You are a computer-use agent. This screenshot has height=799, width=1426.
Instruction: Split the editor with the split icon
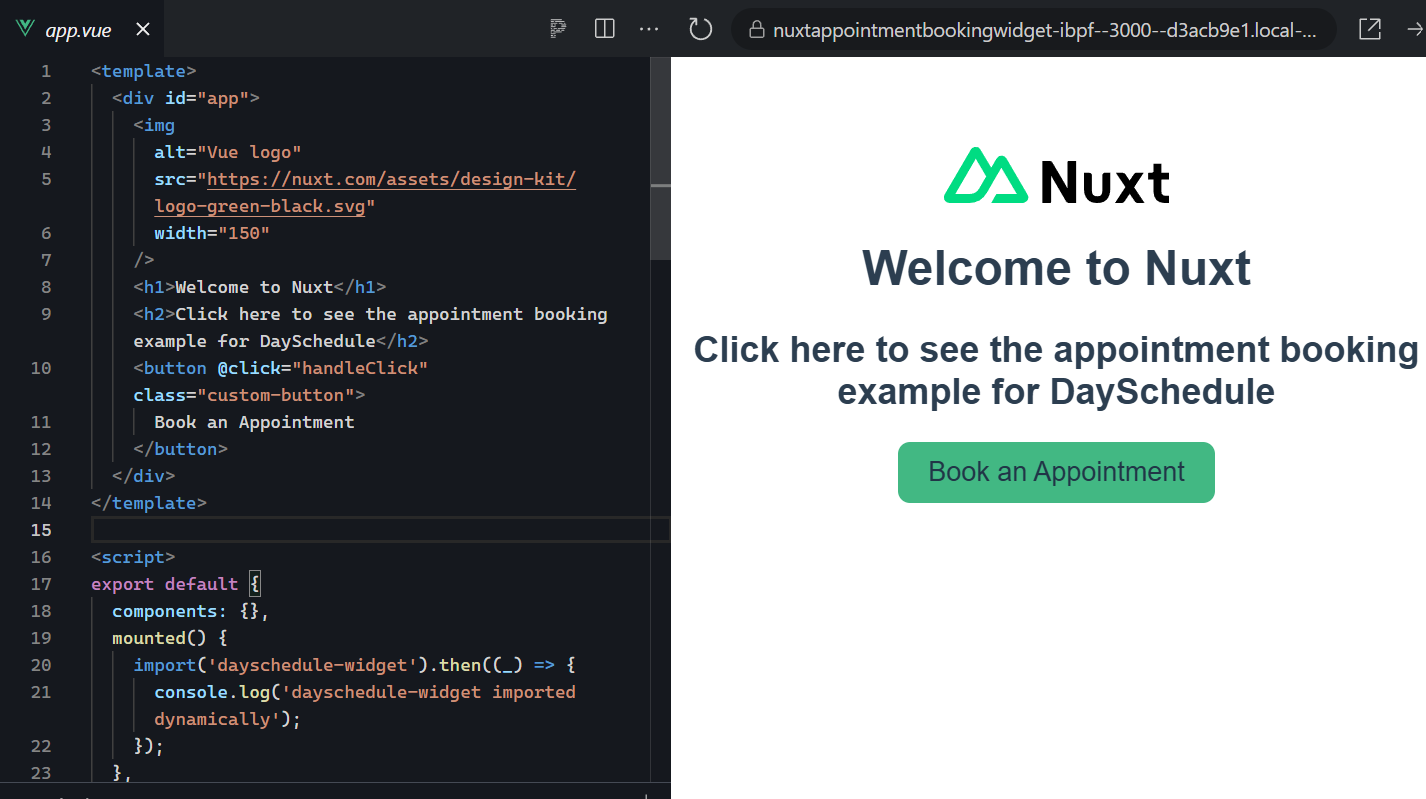click(605, 29)
